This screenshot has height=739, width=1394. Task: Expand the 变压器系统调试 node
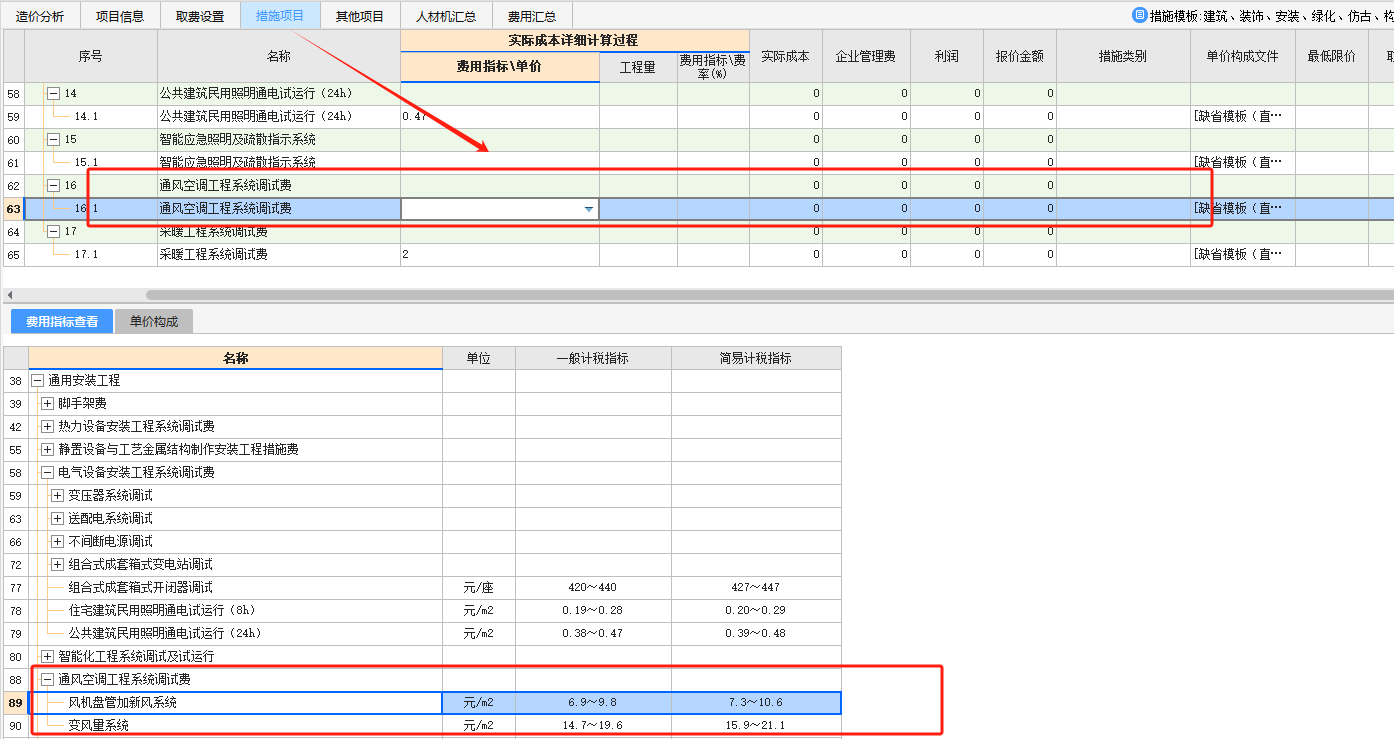[x=57, y=496]
